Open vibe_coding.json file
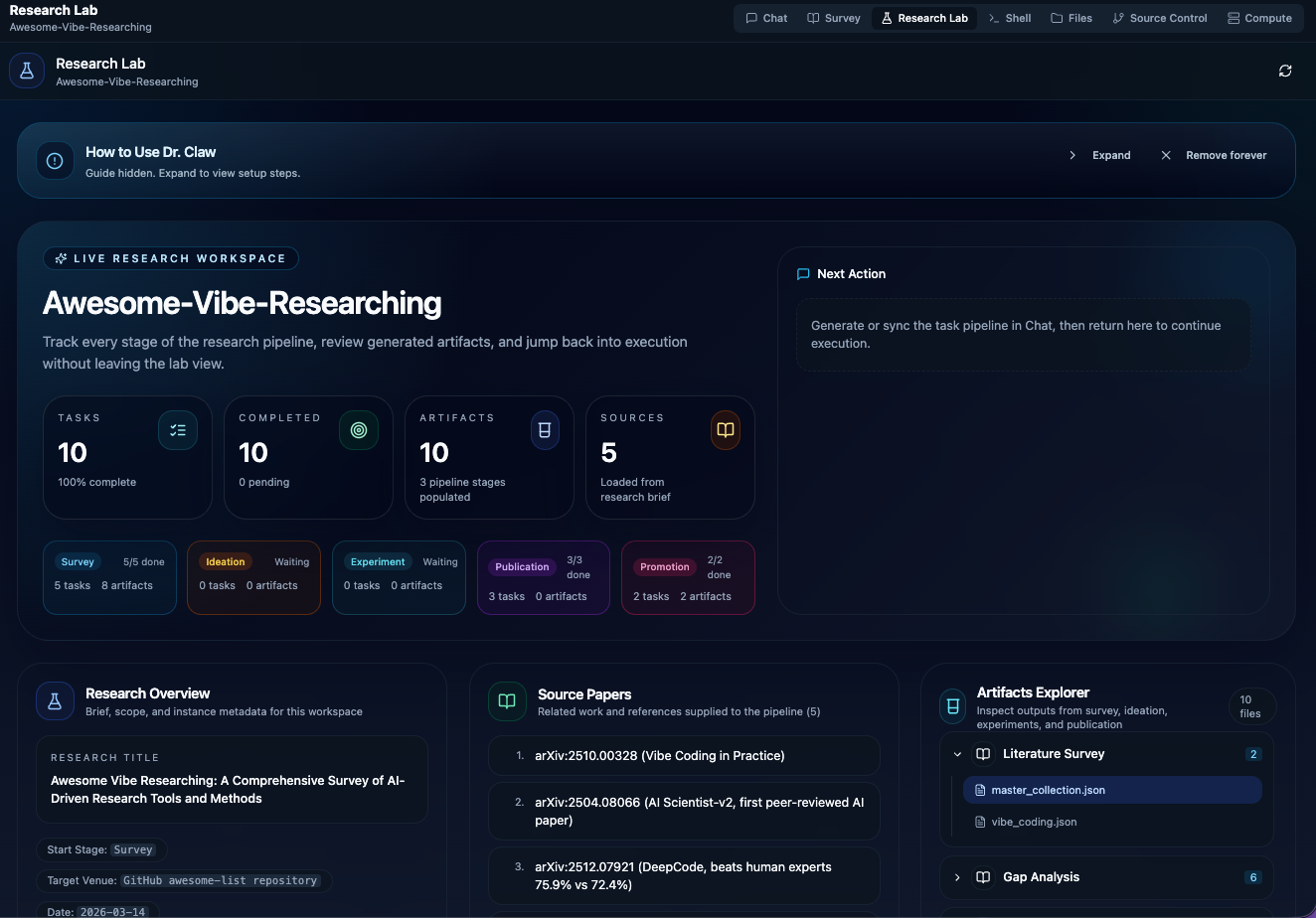This screenshot has height=918, width=1316. tap(1034, 822)
